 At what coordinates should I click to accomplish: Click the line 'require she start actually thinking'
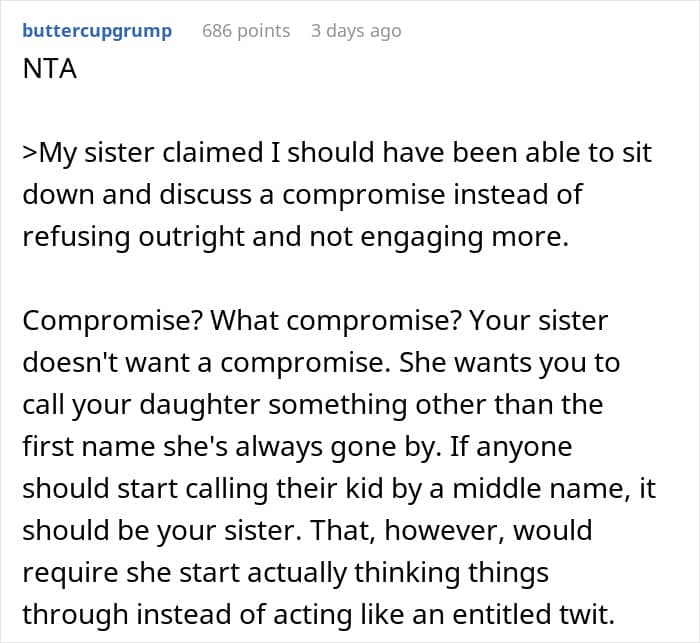pyautogui.click(x=285, y=573)
